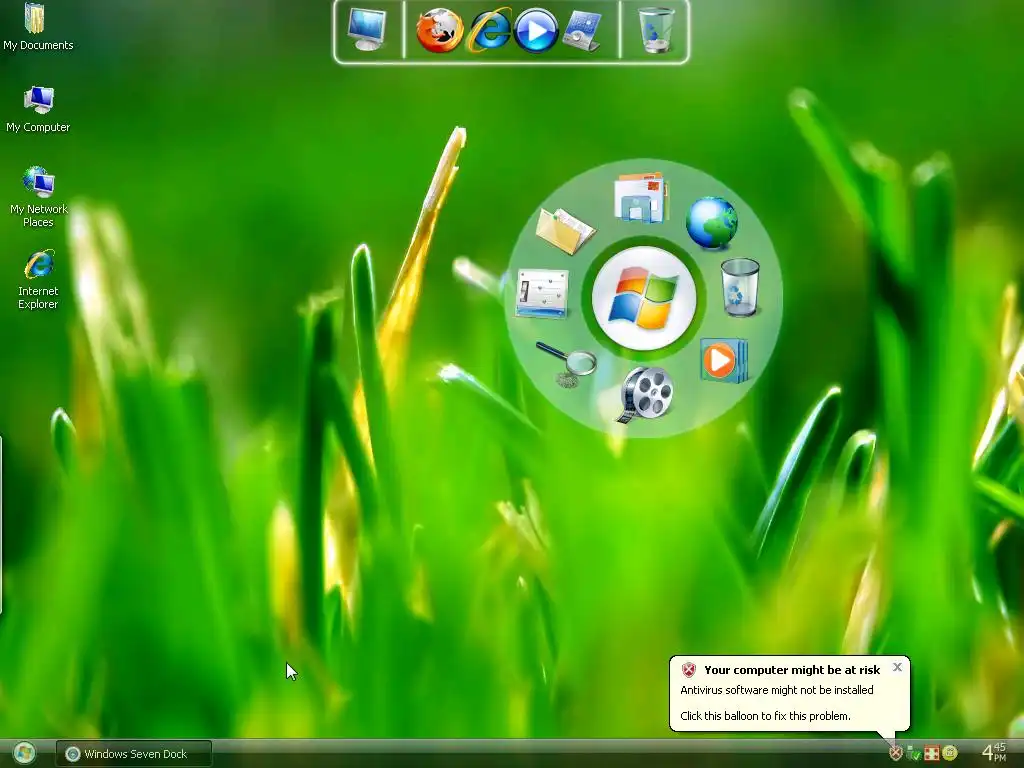
Task: Click the taskbar clock showing 4:45 PM
Action: click(x=995, y=752)
